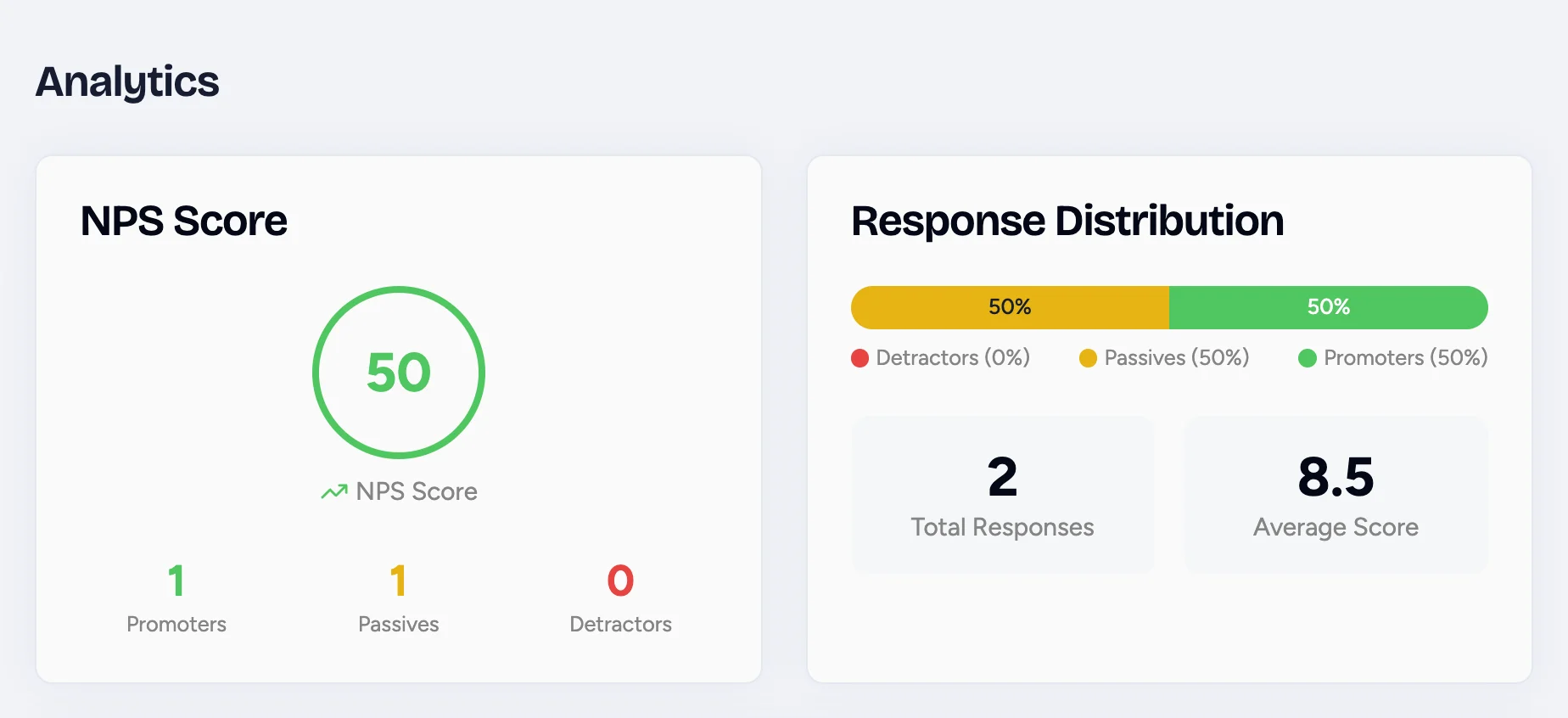
Task: Click the Passives (50%) legend label
Action: [x=1177, y=357]
